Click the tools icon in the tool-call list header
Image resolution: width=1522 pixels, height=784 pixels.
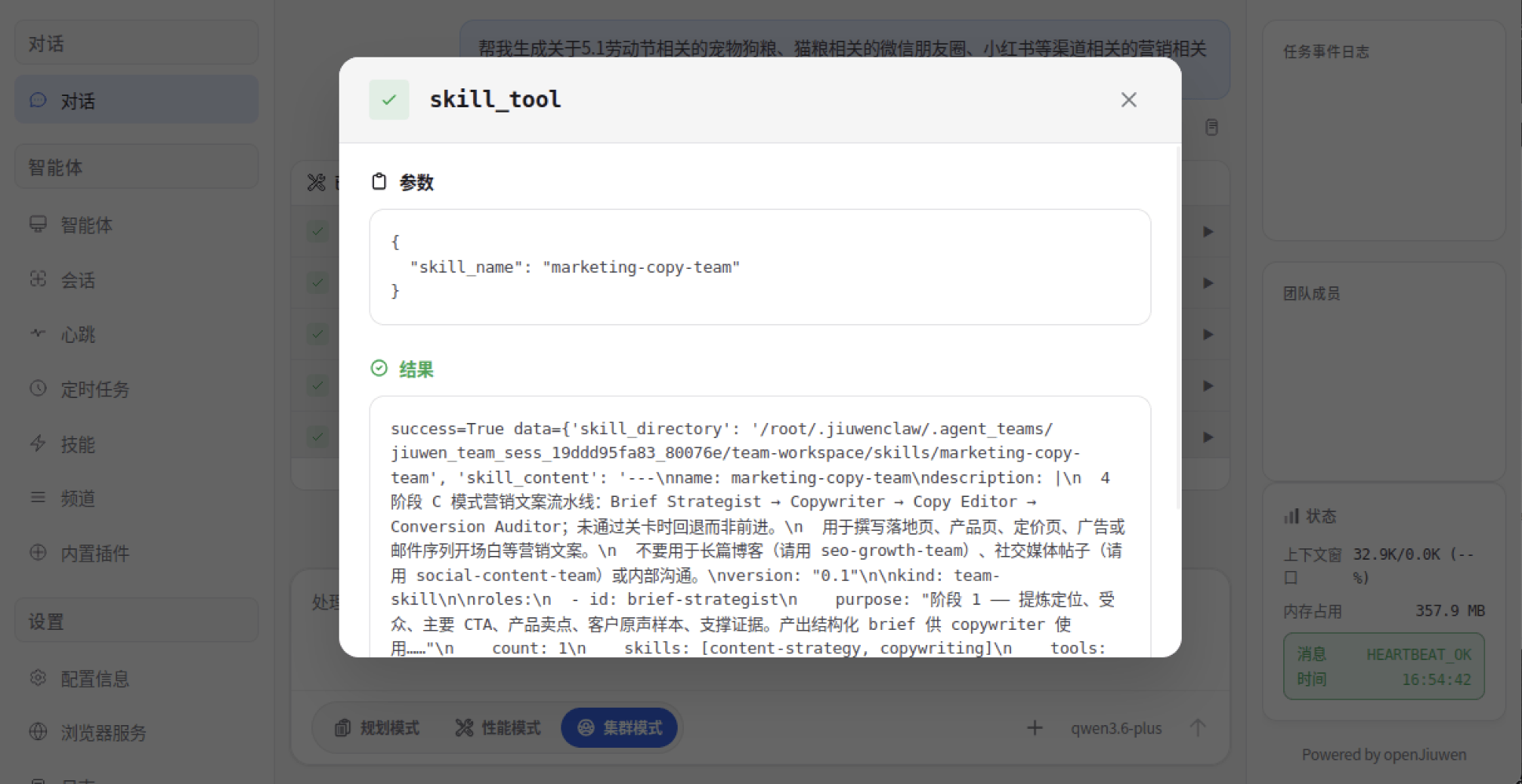coord(316,182)
